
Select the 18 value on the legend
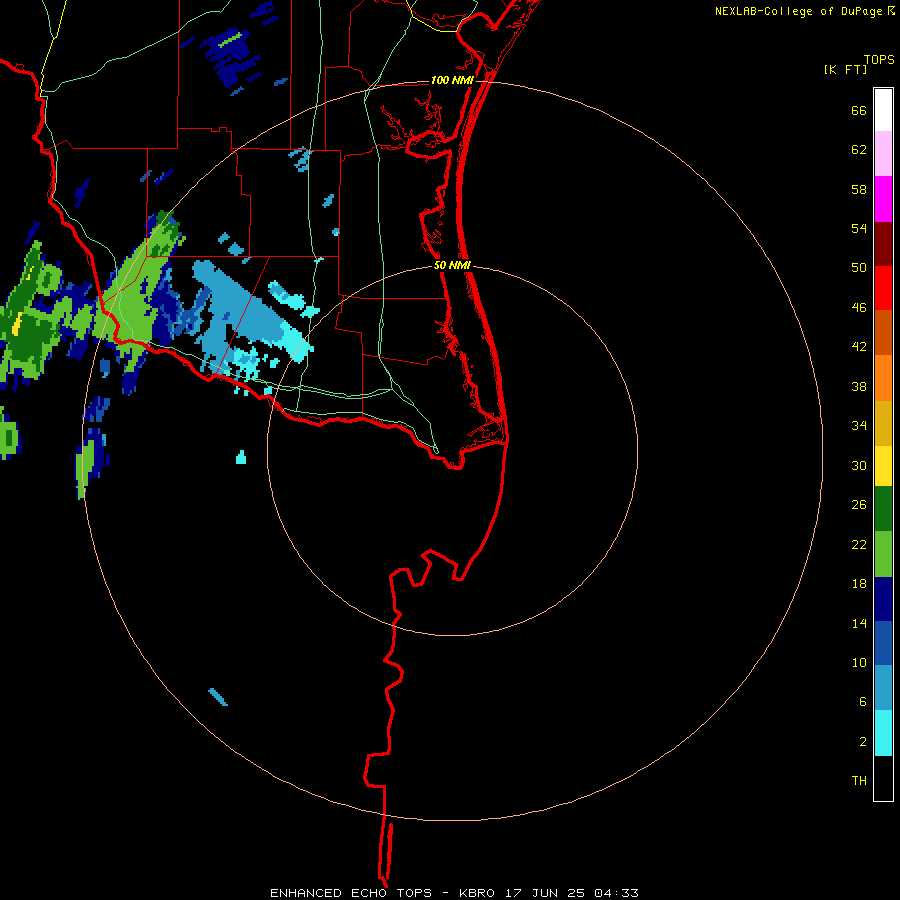pos(859,584)
